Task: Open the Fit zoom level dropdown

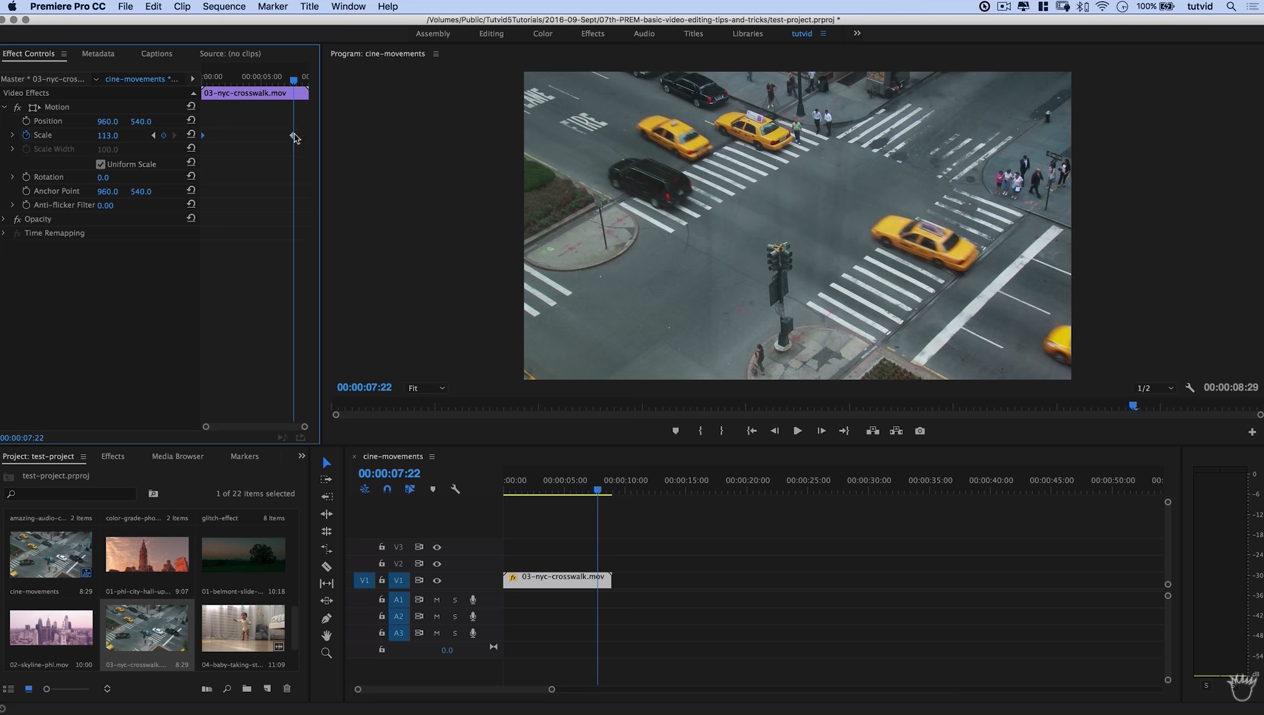Action: click(426, 388)
